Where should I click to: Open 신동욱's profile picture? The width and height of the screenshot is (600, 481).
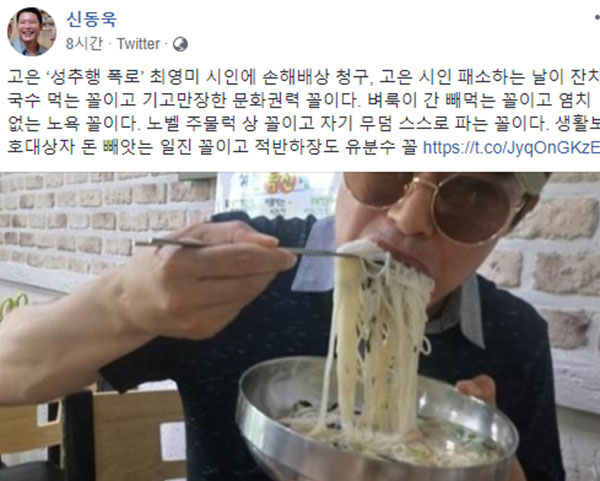coord(32,32)
